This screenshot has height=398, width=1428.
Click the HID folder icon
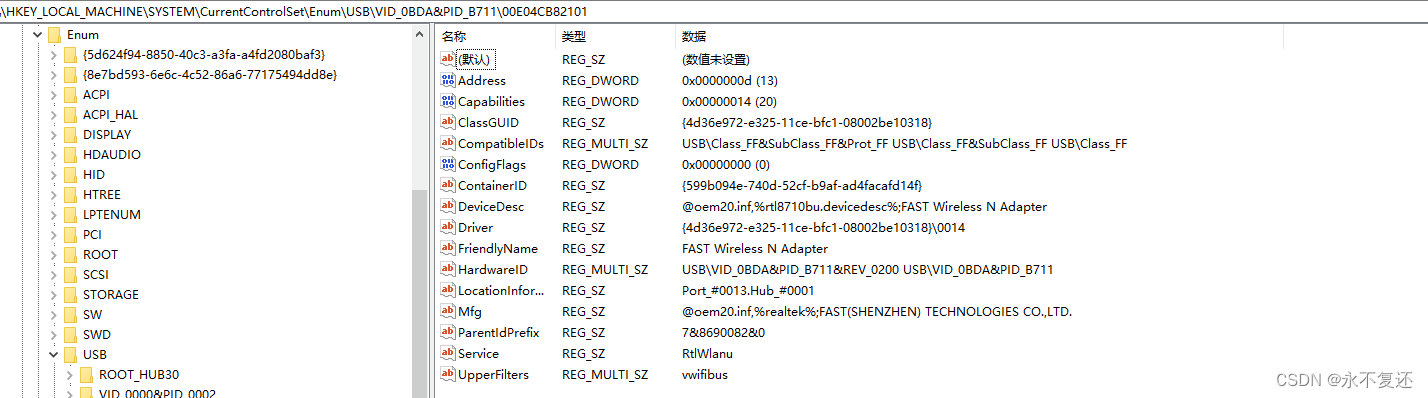tap(70, 174)
